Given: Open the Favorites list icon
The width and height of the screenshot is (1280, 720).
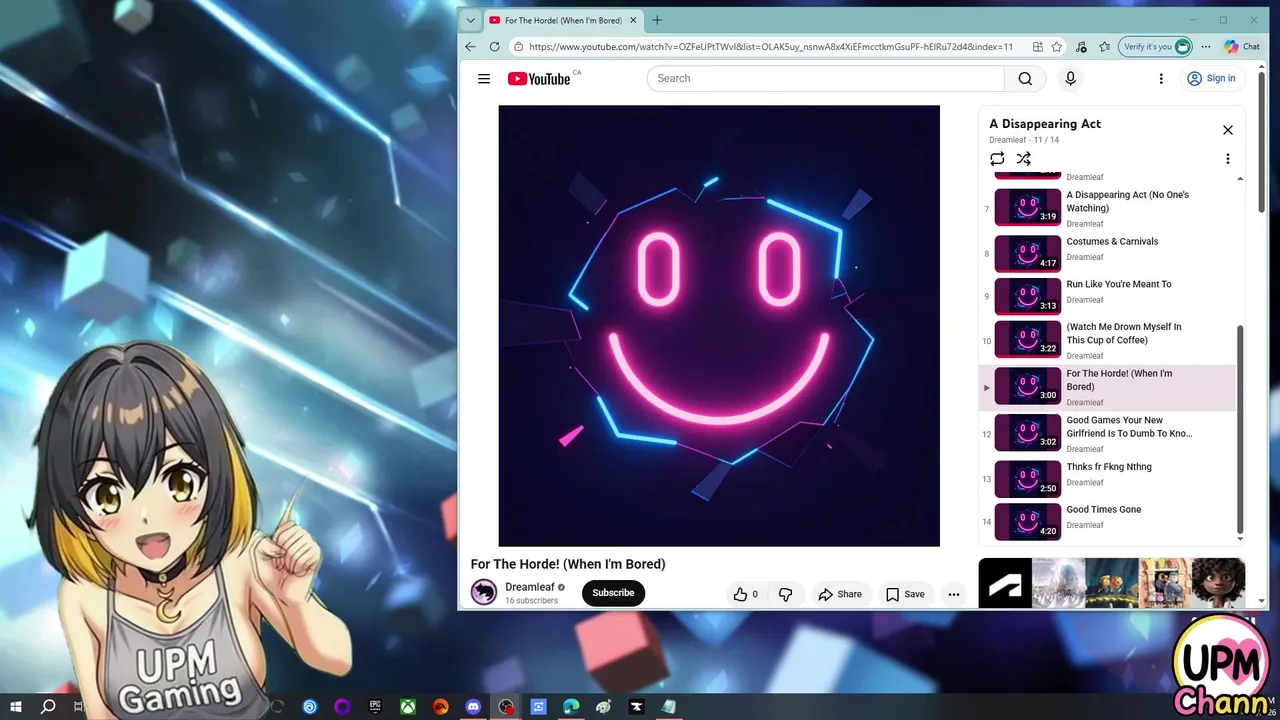Looking at the screenshot, I should tap(1105, 47).
